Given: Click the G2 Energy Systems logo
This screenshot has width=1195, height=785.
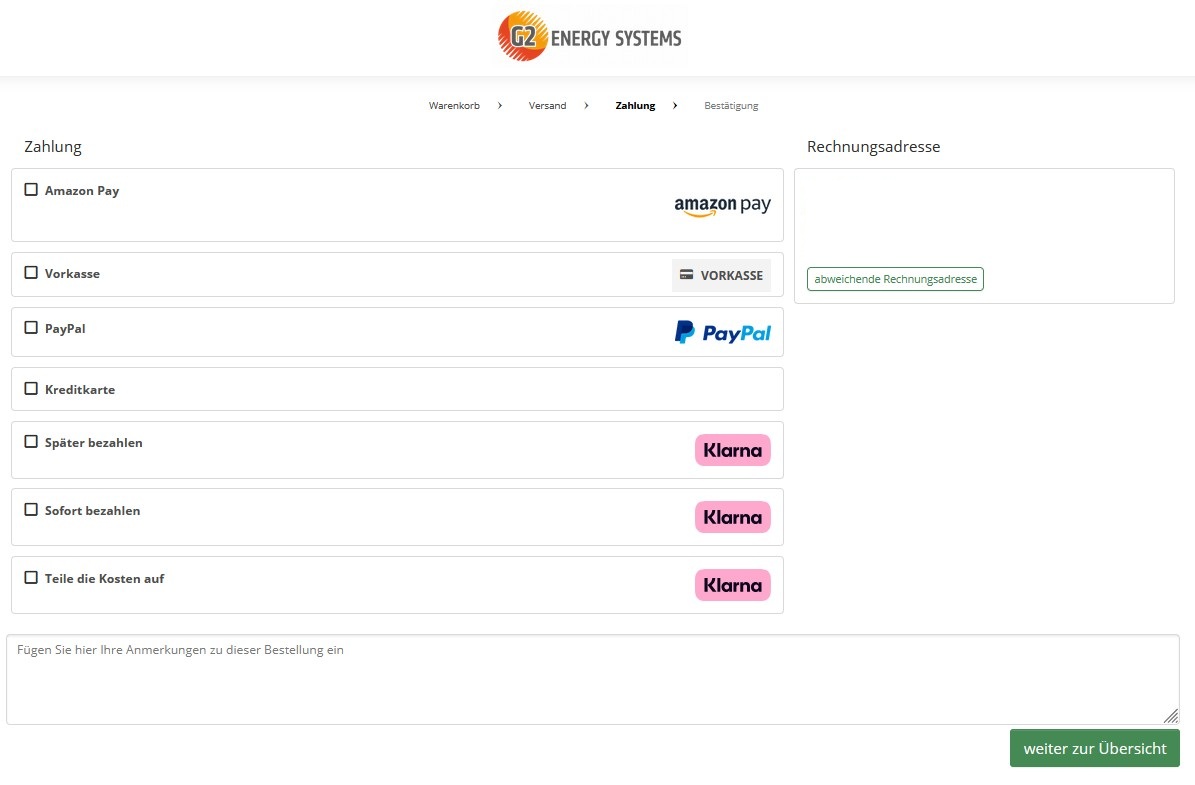Looking at the screenshot, I should click(x=590, y=37).
